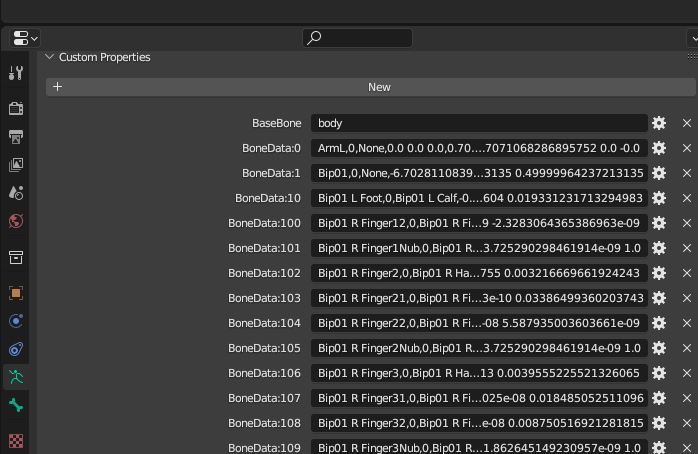Open the Output properties tab
698x454 pixels.
coord(16,137)
